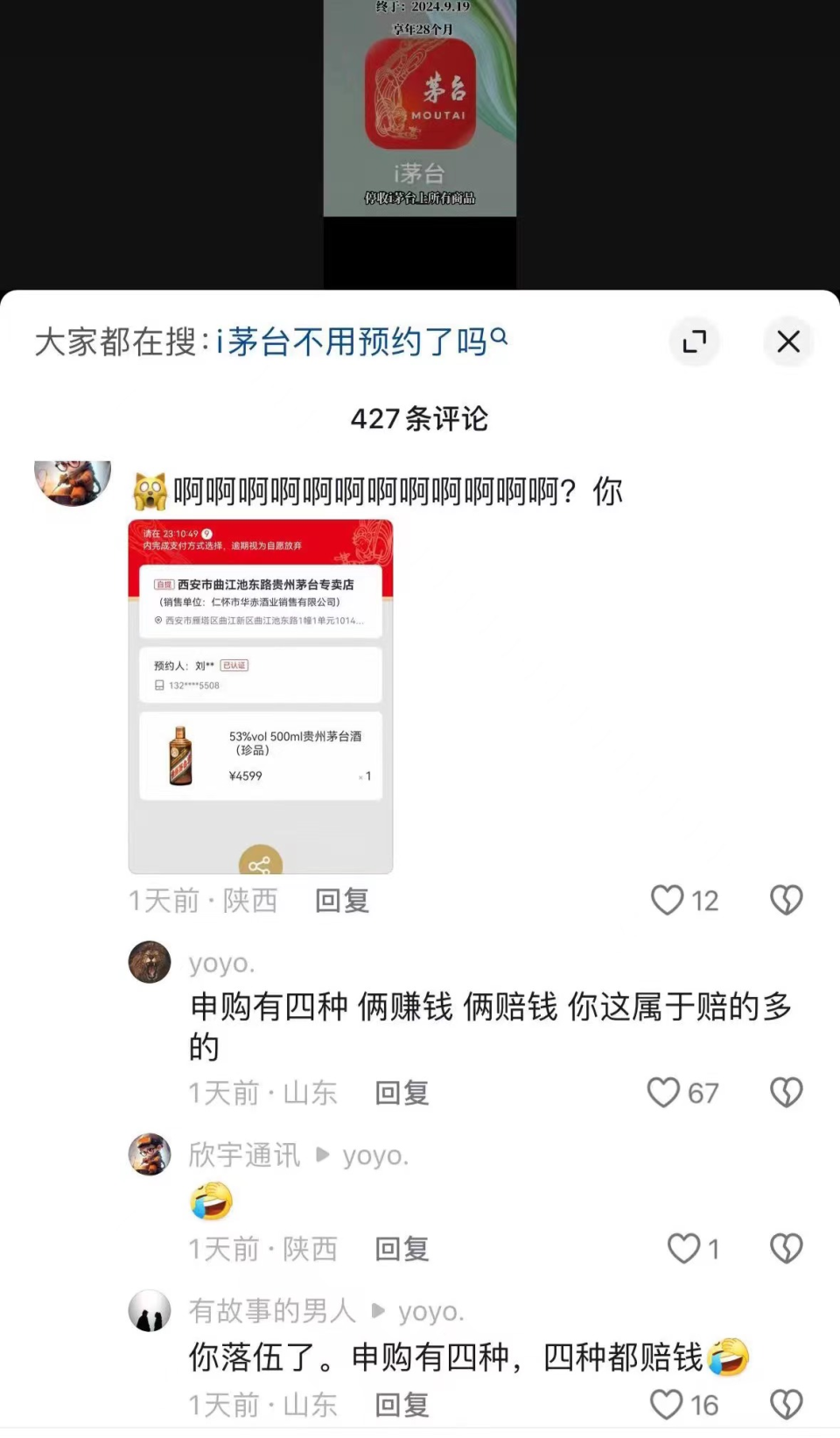Like 欣宇通讯's laughing emoji reply
The width and height of the screenshot is (840, 1438).
[x=684, y=1249]
